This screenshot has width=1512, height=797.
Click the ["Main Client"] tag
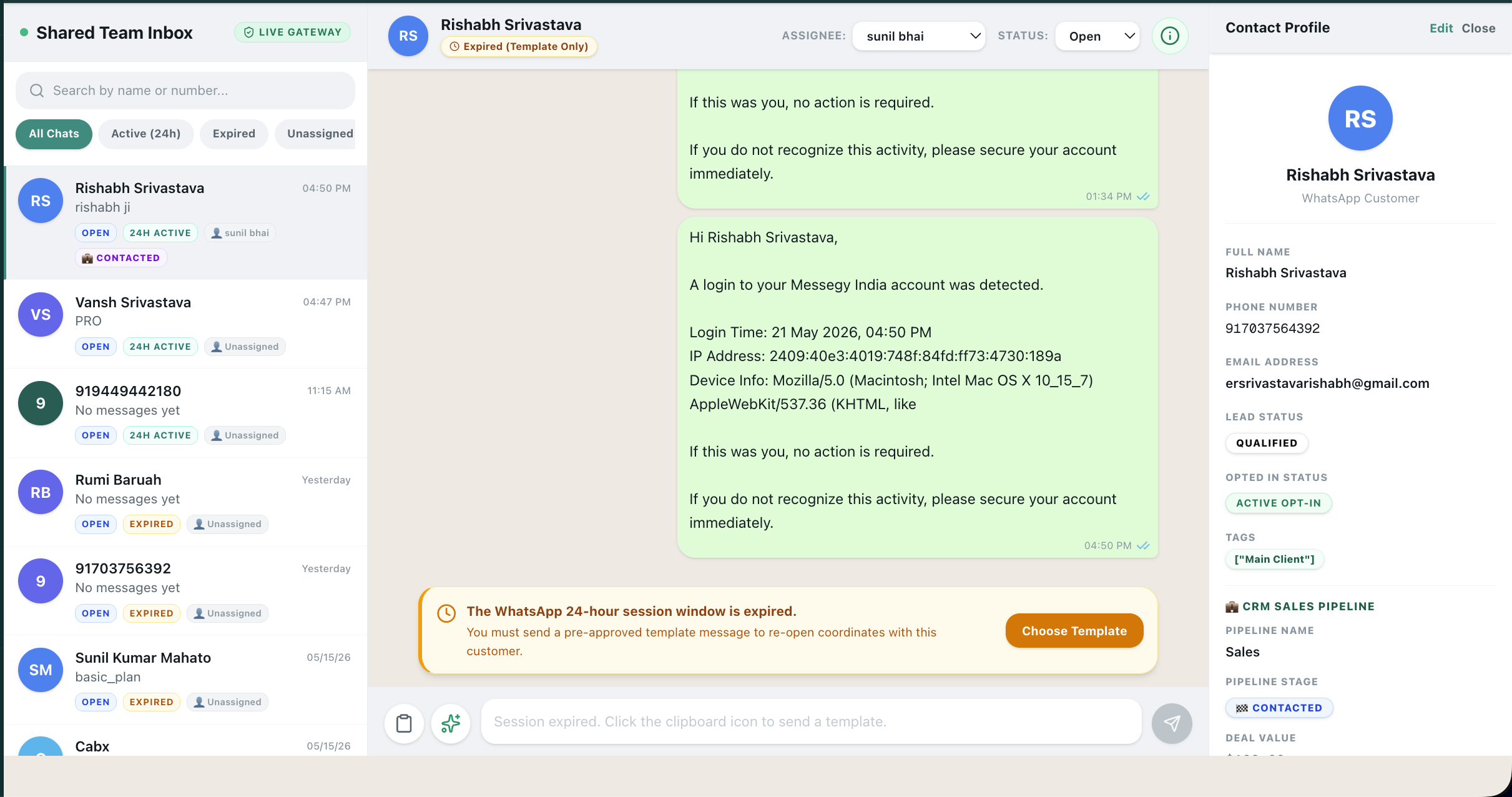1274,559
